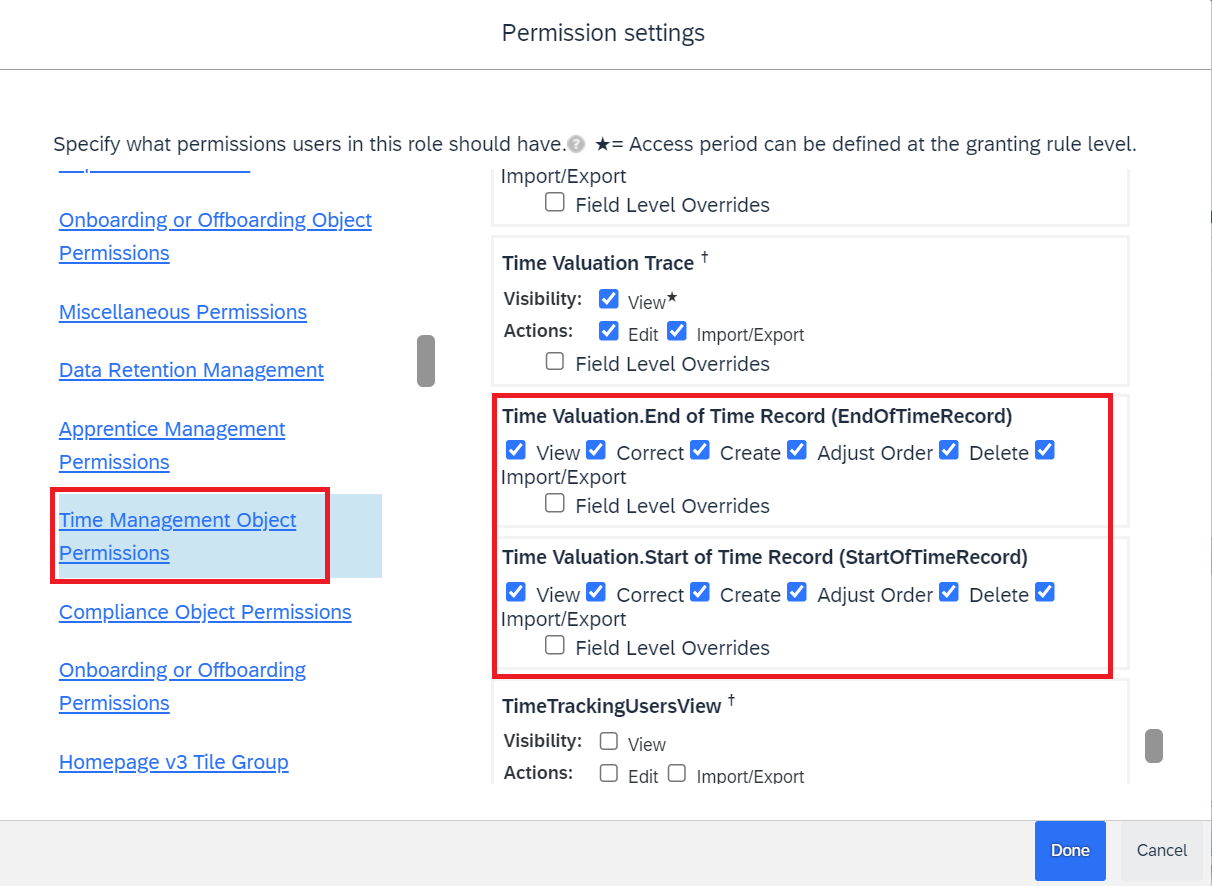Enable Field Level Overrides for EndOfTimeRecord
The width and height of the screenshot is (1212, 886).
click(x=555, y=503)
